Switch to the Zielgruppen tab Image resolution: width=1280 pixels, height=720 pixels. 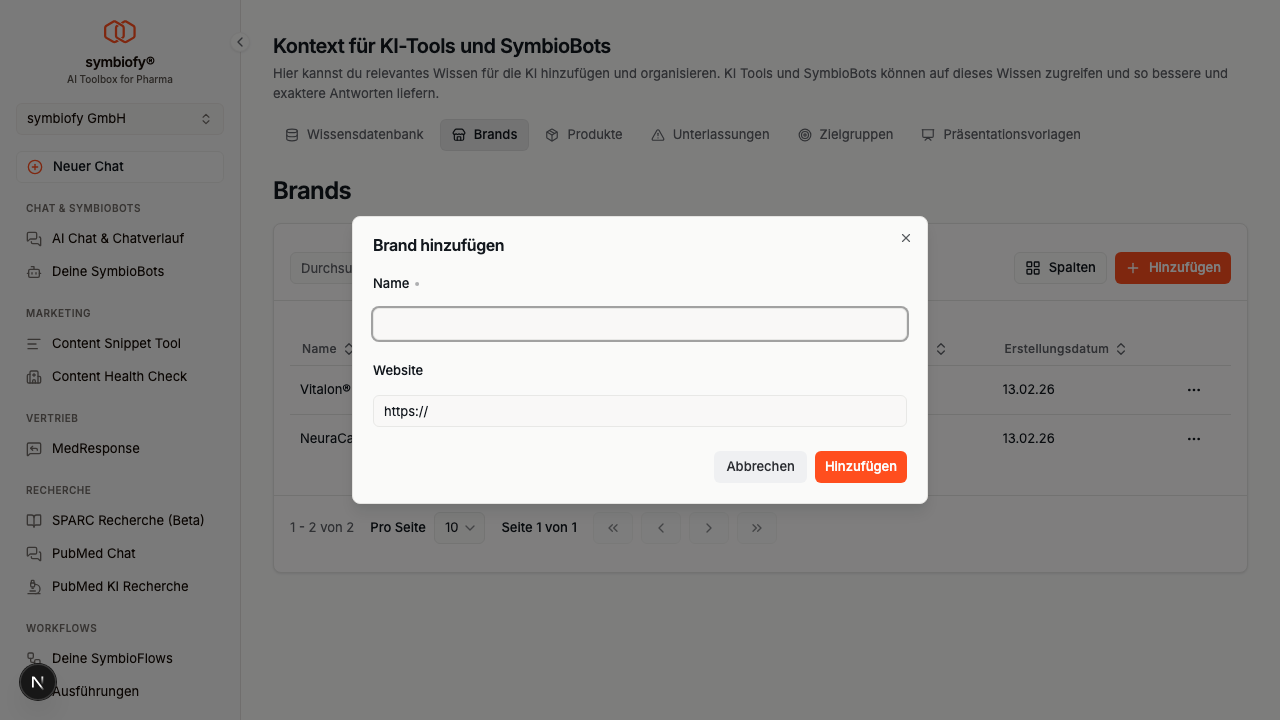click(x=845, y=135)
